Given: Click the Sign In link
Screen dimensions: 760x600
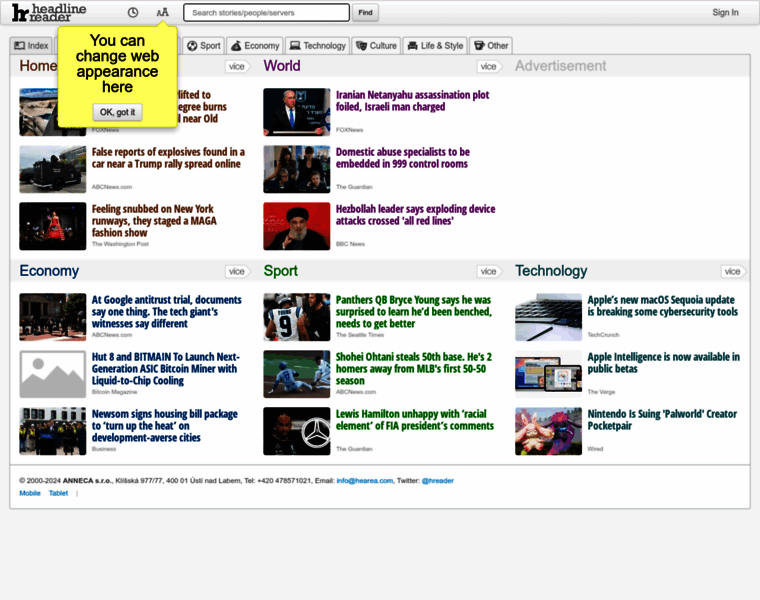Looking at the screenshot, I should tap(725, 13).
